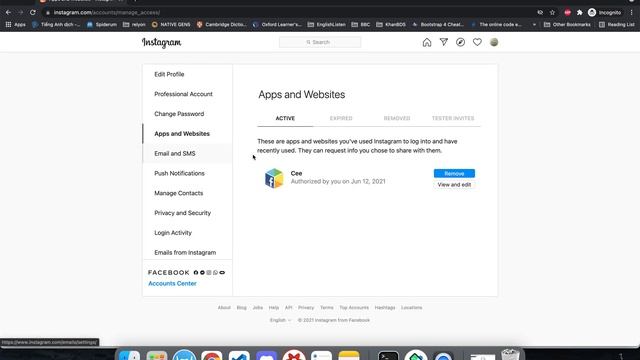Switch to the TESTER INVITES tab
This screenshot has height=360, width=640.
tap(453, 118)
